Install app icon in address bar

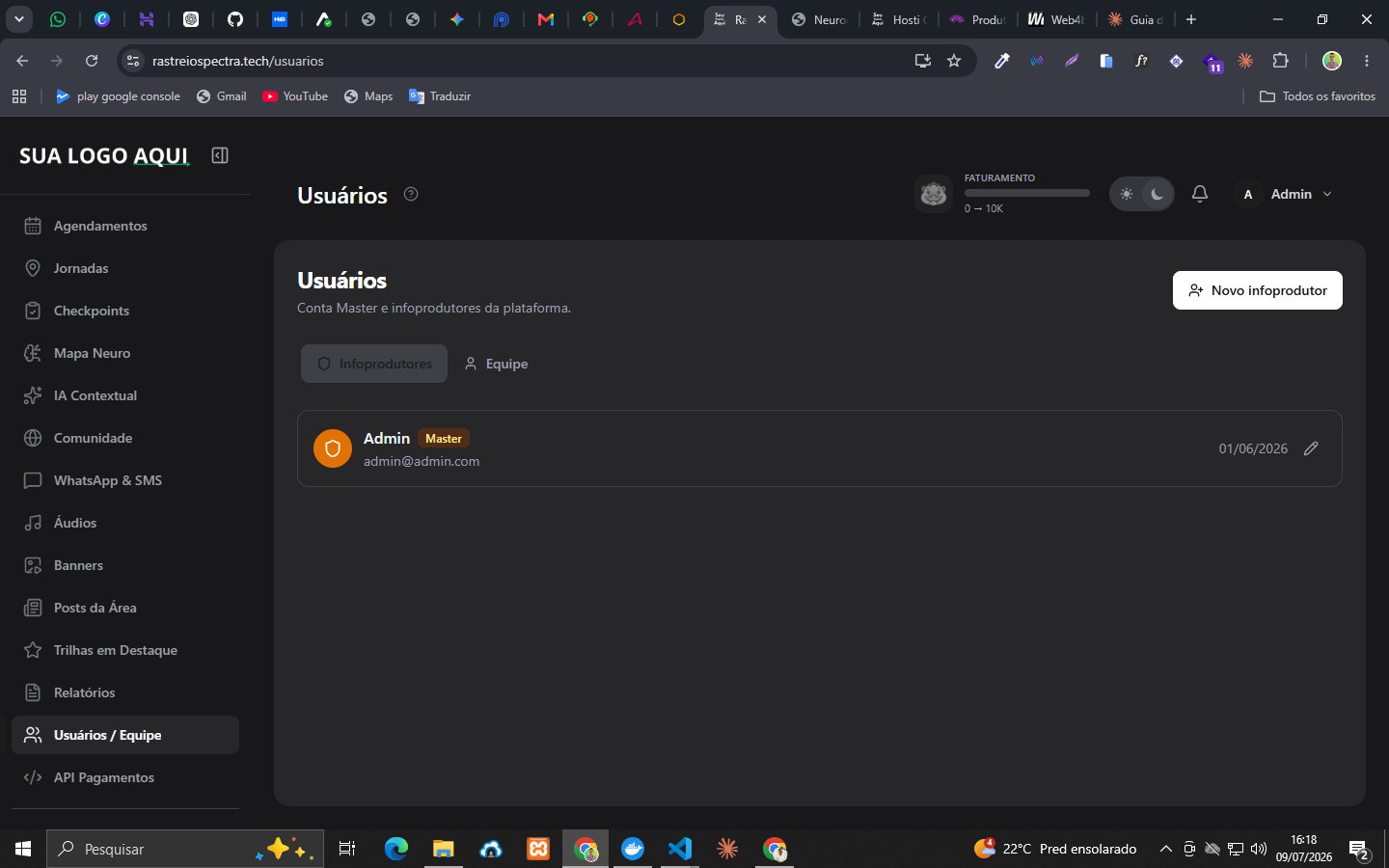(923, 61)
